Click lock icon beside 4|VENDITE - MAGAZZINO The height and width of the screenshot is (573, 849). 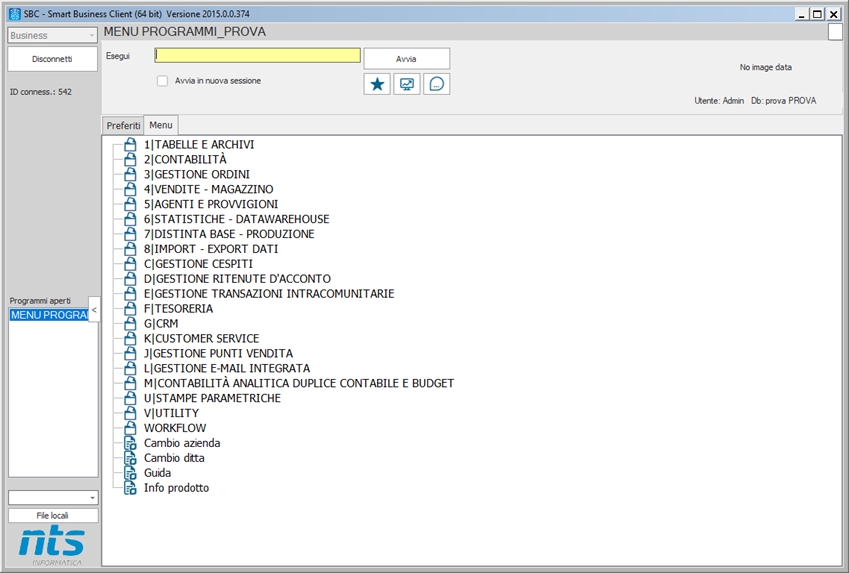(130, 189)
